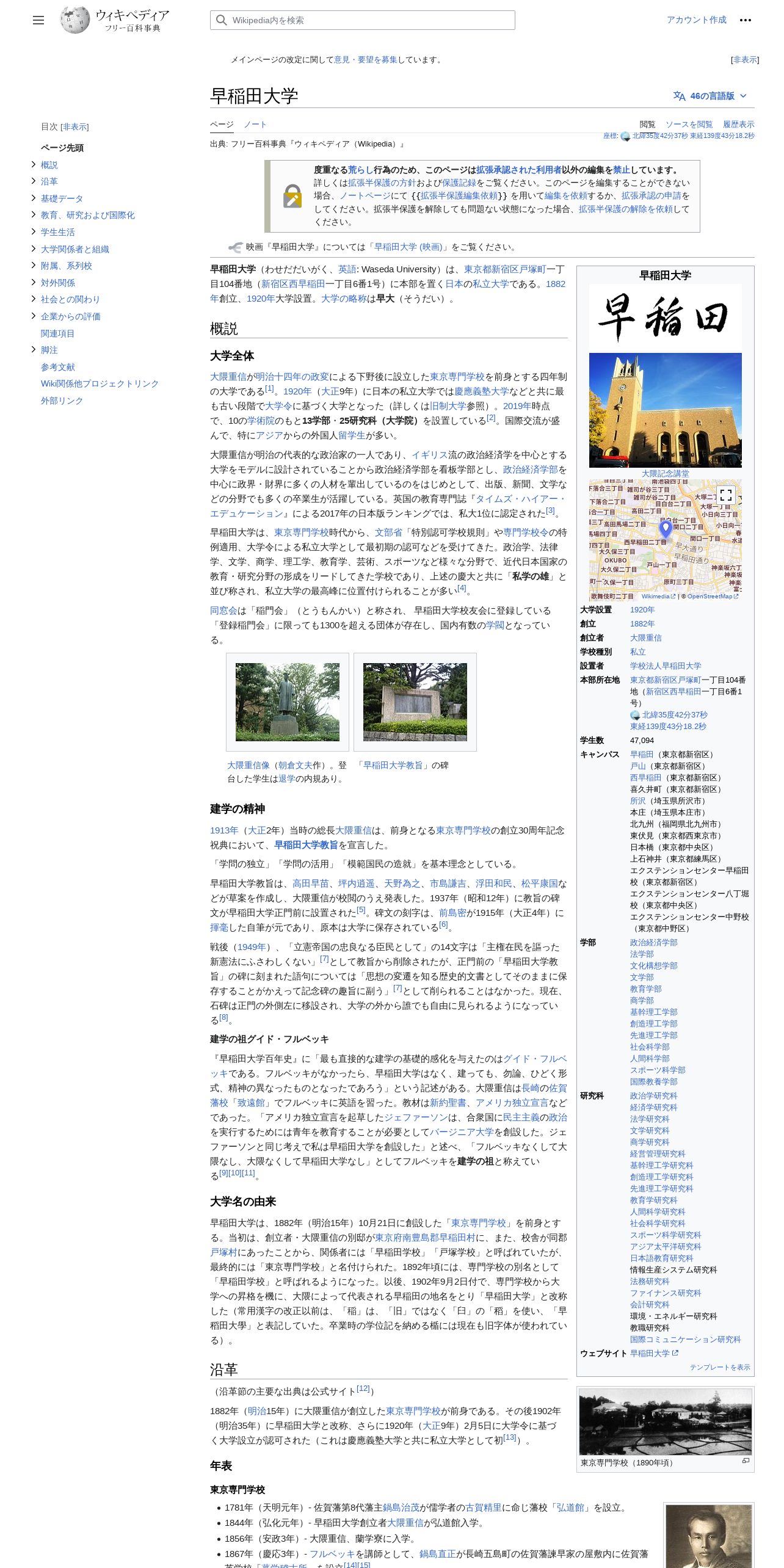Screen dimensions: 784x1568
Task: Click the language translate icon
Action: click(x=679, y=96)
